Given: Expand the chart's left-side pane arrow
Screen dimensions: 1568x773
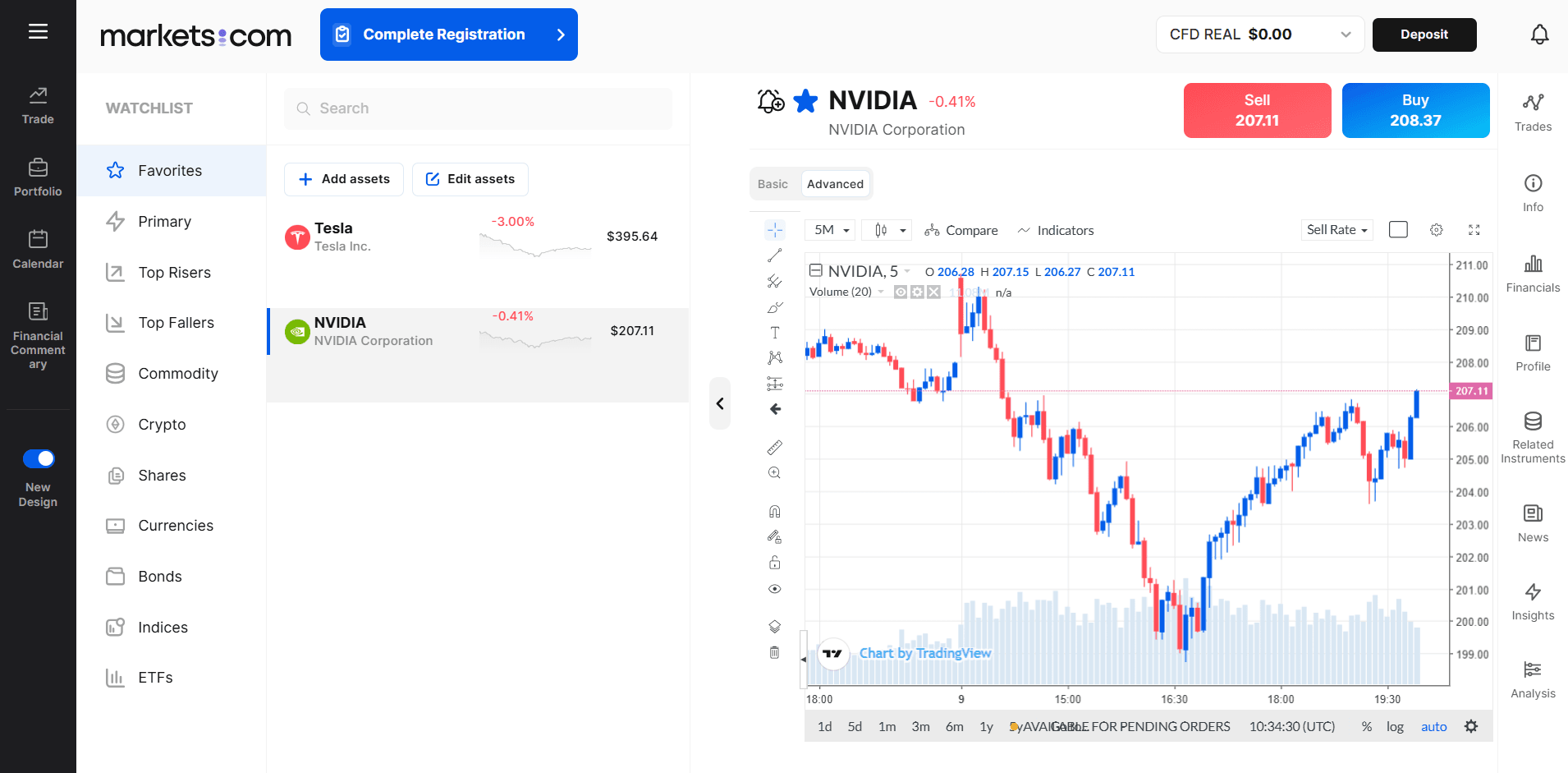Looking at the screenshot, I should click(804, 659).
